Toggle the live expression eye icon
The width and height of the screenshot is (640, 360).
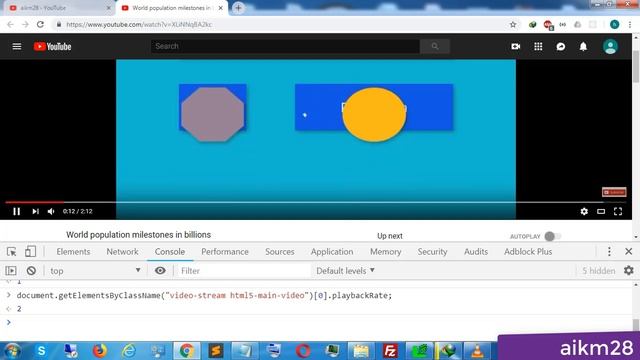pos(160,271)
